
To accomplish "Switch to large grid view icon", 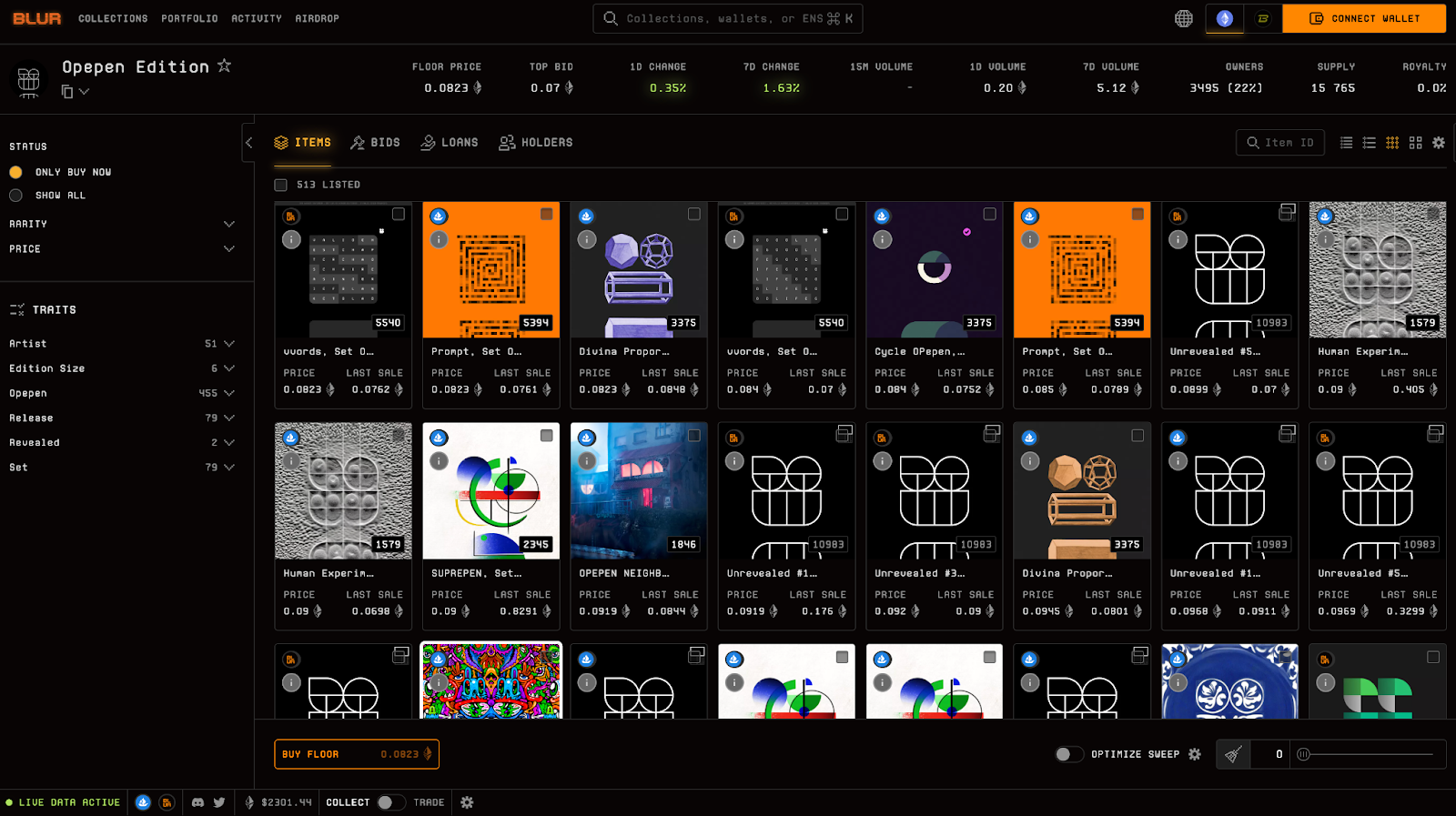I will [1415, 143].
